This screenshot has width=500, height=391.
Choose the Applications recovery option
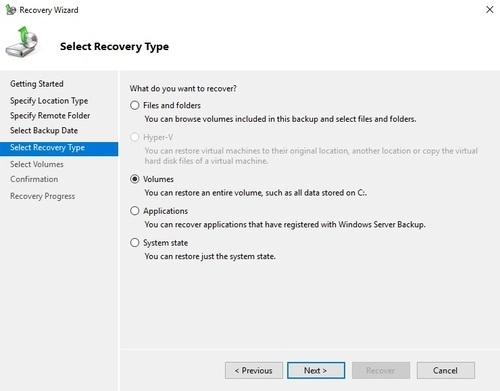(x=135, y=211)
